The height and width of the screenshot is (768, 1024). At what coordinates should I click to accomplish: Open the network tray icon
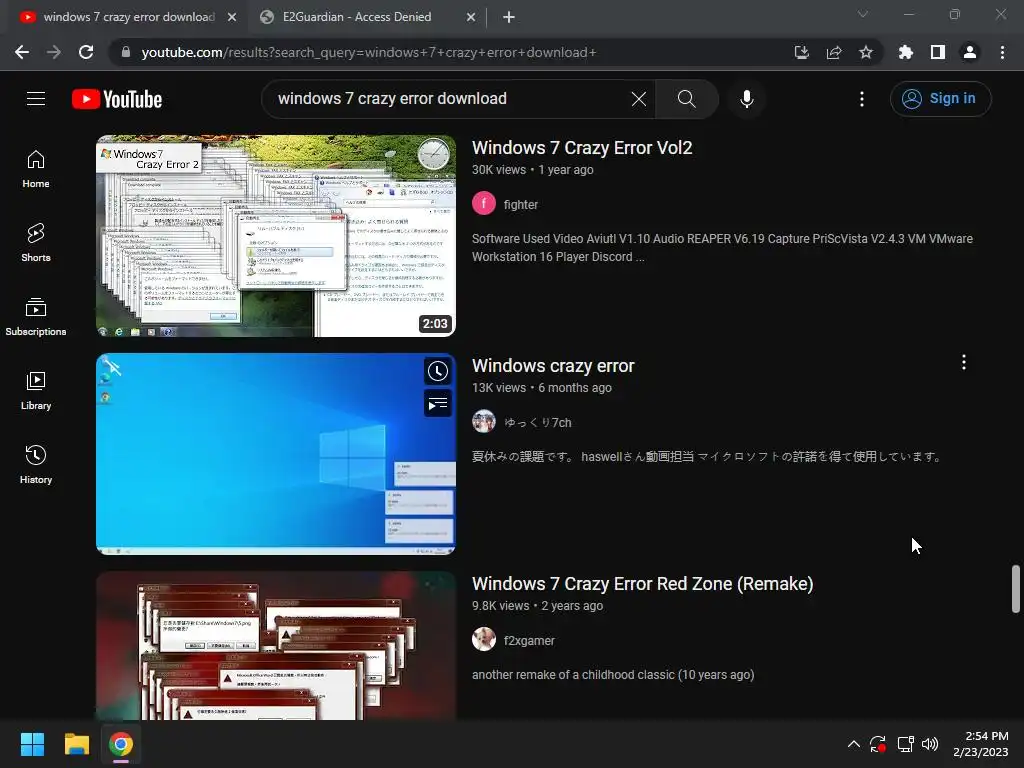point(905,744)
